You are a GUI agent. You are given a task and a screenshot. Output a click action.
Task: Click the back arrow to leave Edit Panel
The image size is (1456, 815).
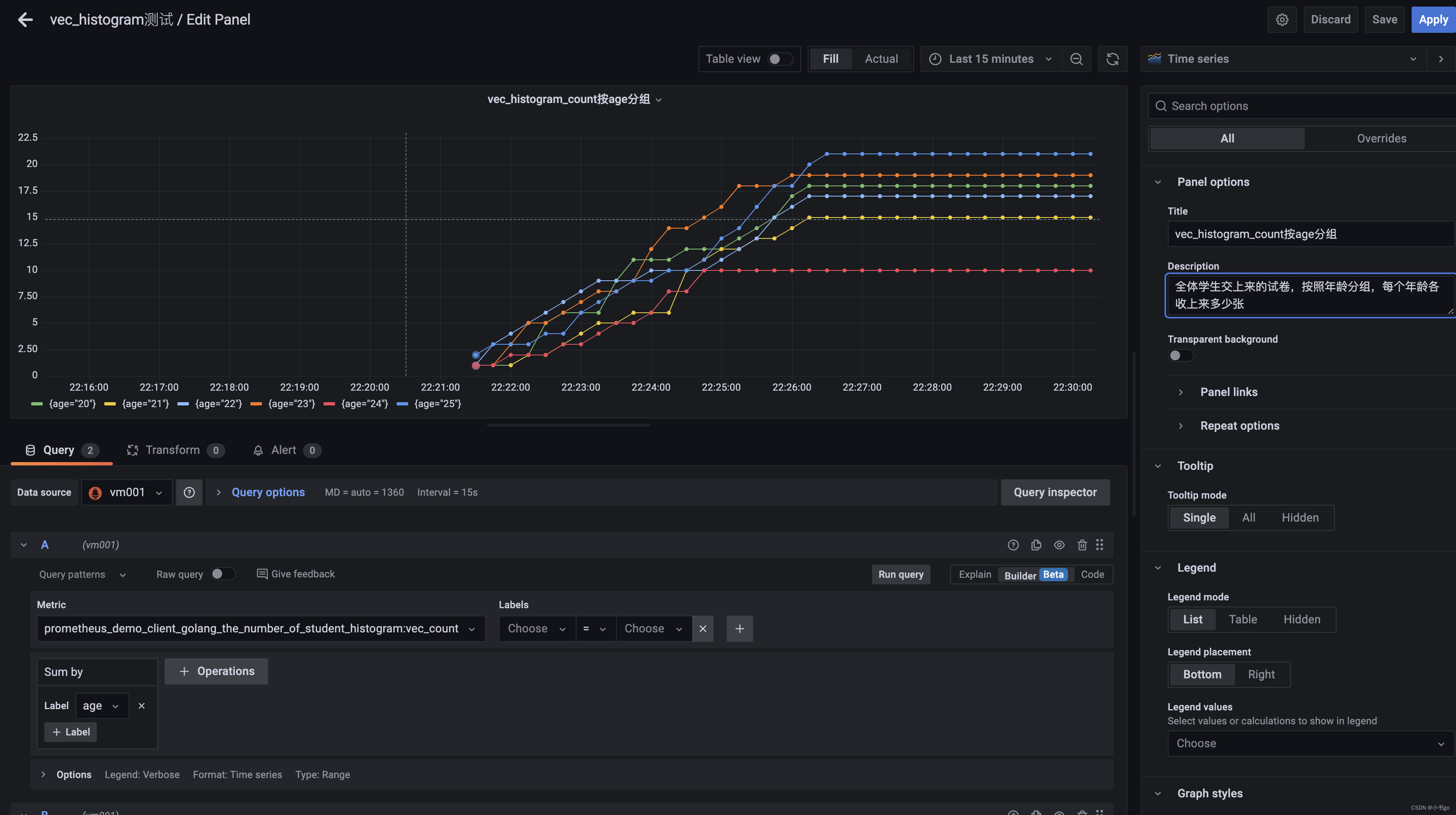click(x=25, y=20)
